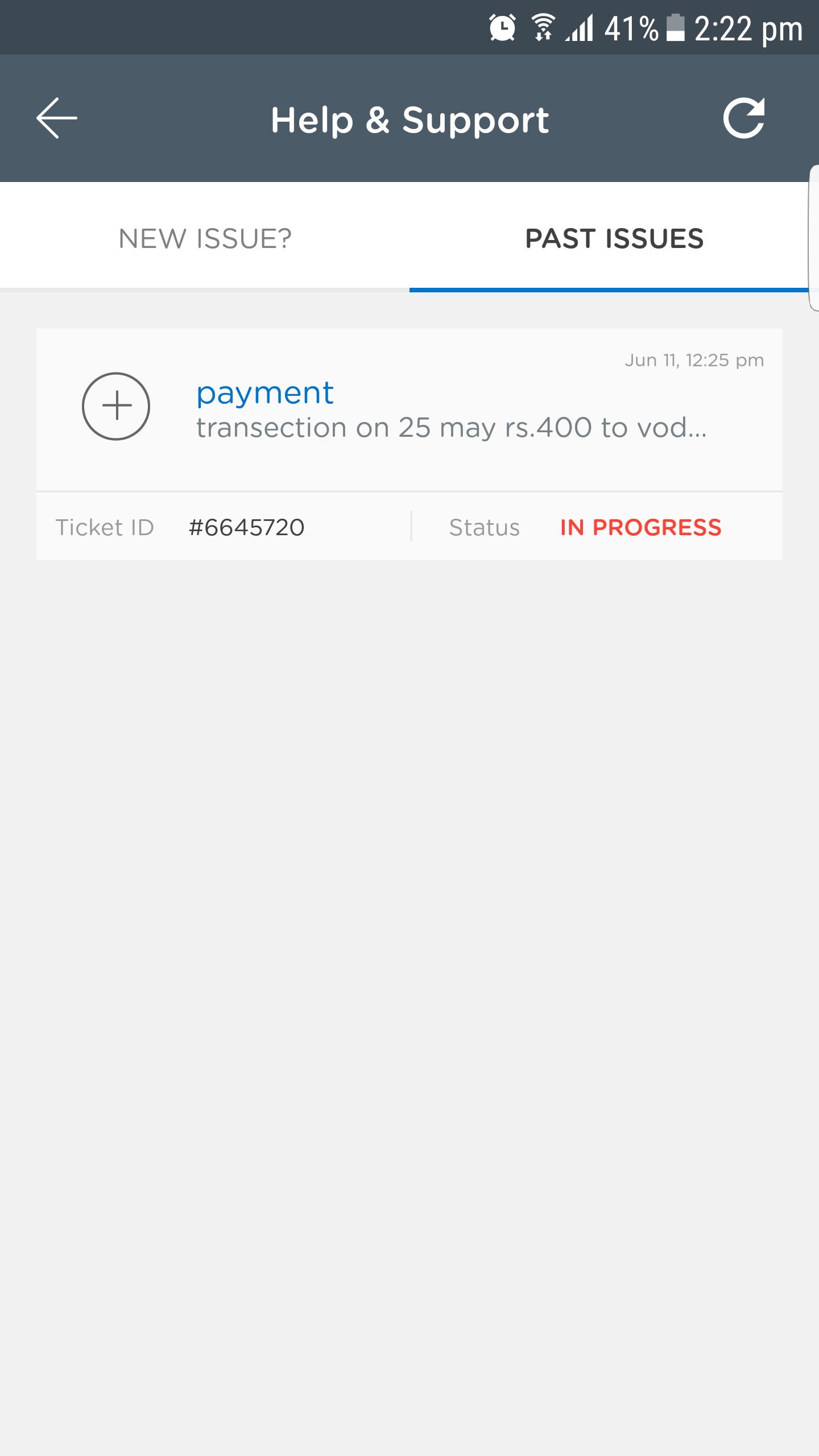This screenshot has width=819, height=1456.
Task: Tap the back arrow icon
Action: 57,118
